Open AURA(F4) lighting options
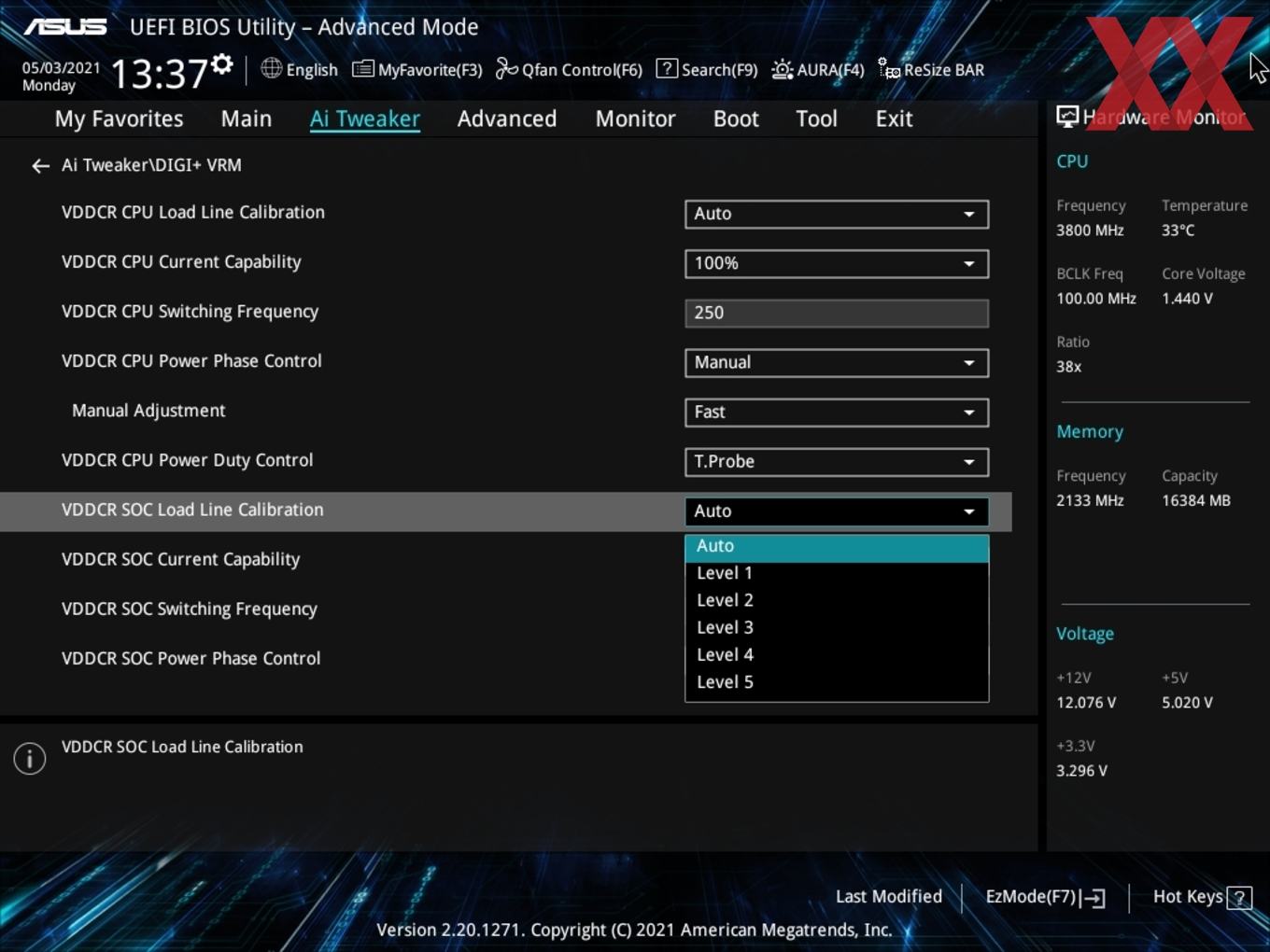 tap(818, 69)
